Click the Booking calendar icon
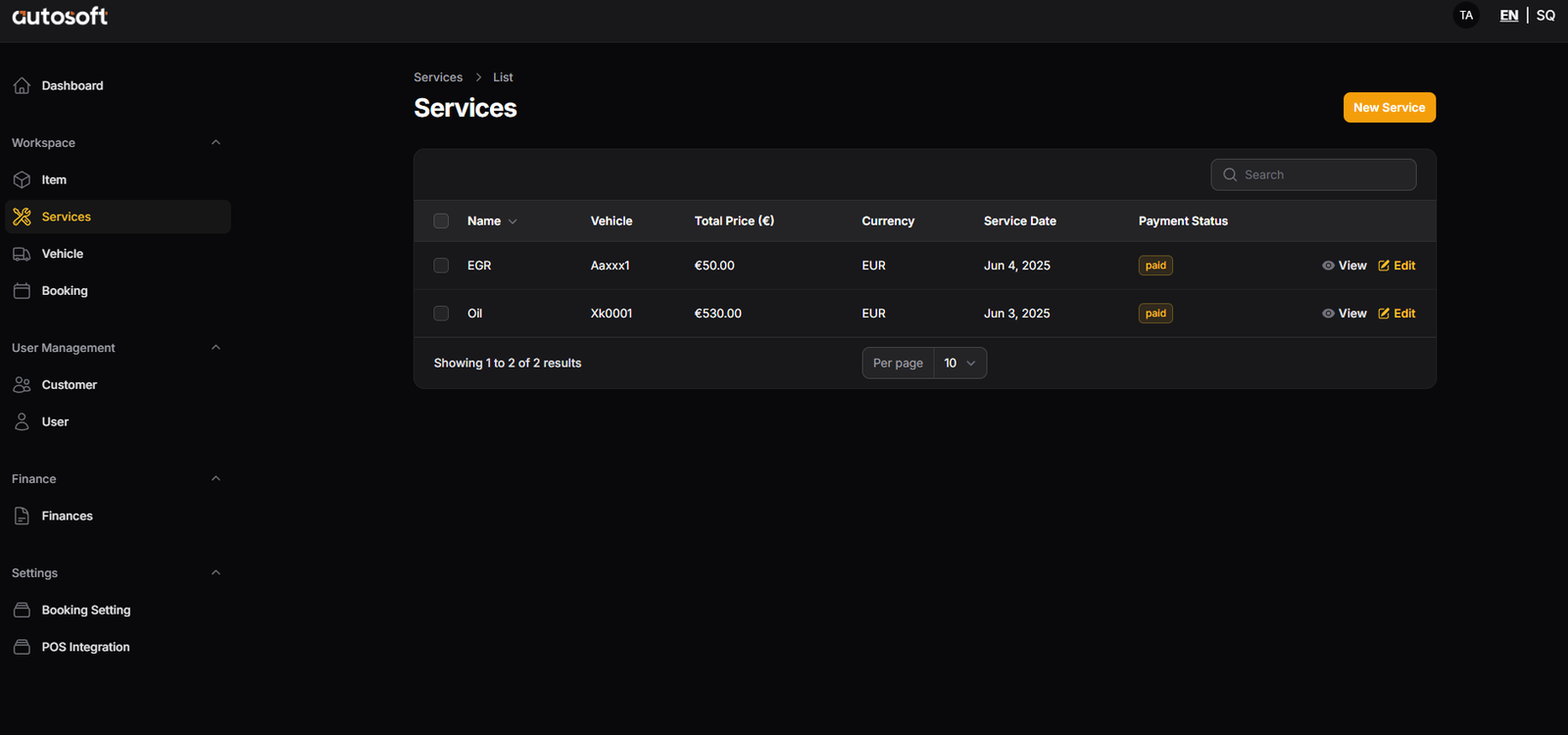 pos(22,291)
